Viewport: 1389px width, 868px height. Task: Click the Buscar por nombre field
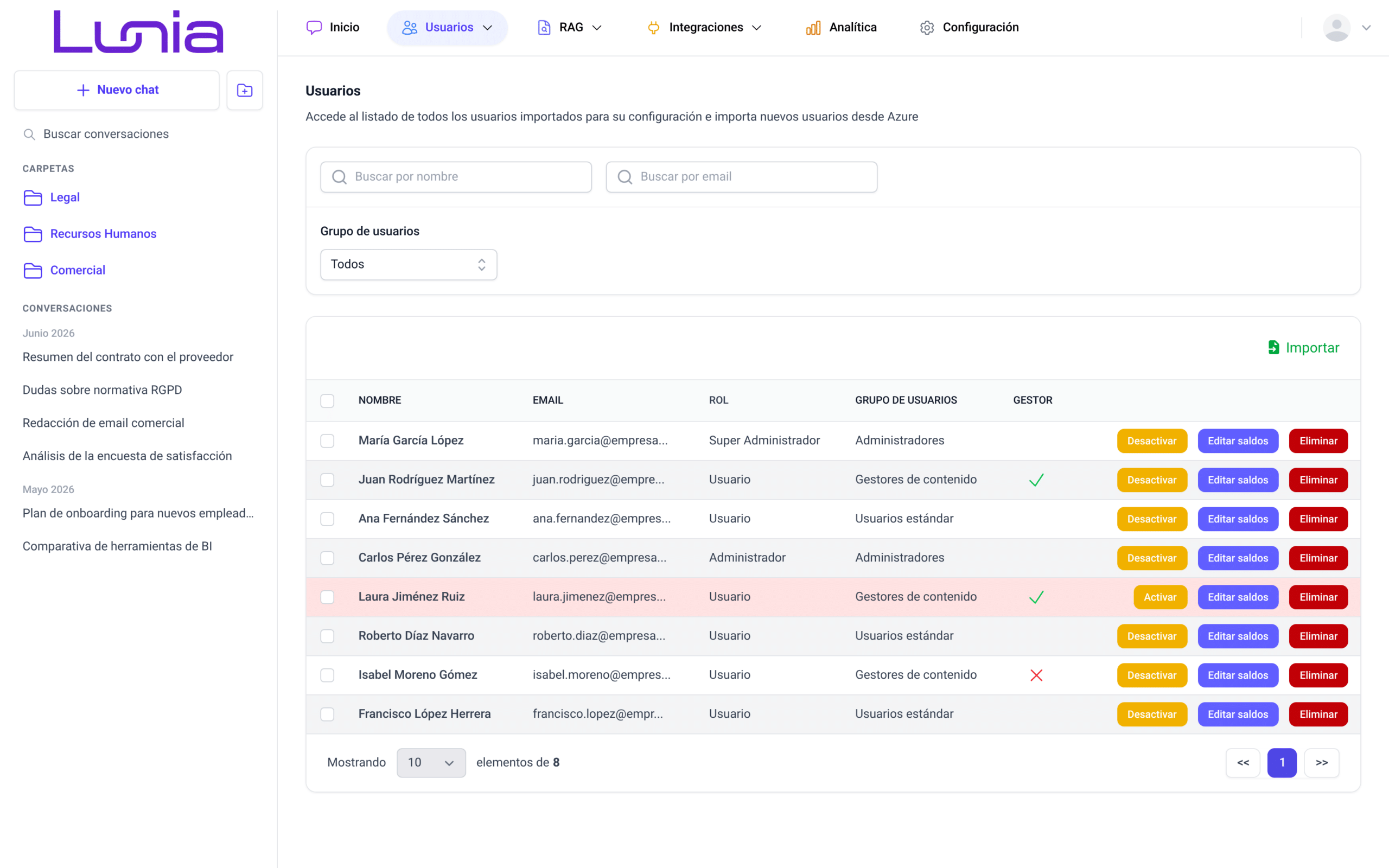pyautogui.click(x=456, y=177)
